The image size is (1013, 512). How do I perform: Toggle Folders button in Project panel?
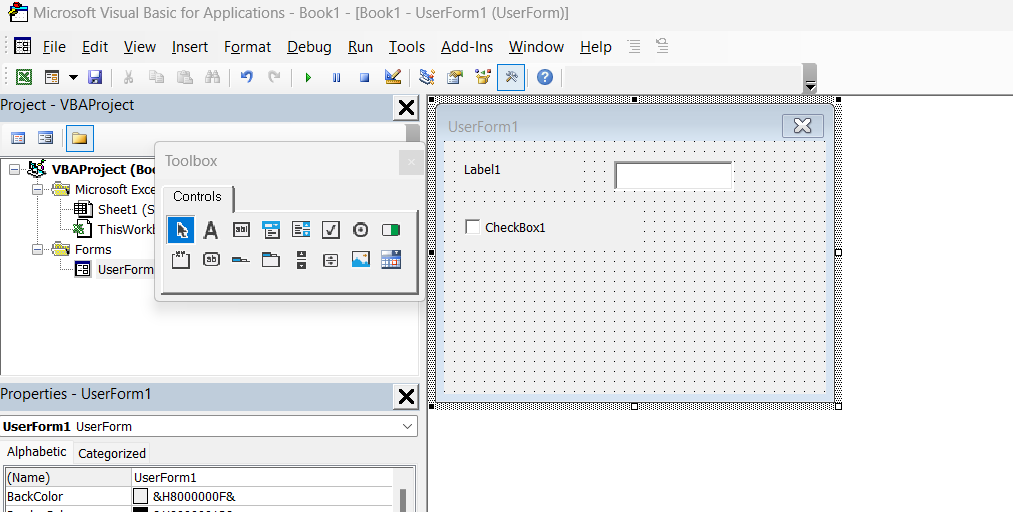(79, 138)
